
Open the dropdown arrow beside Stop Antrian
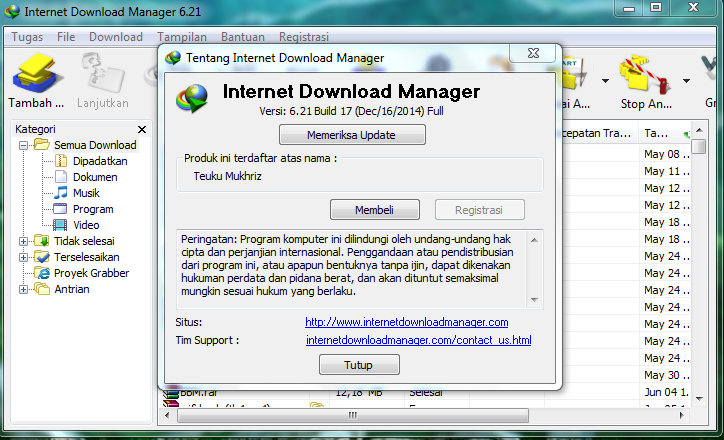[x=687, y=81]
